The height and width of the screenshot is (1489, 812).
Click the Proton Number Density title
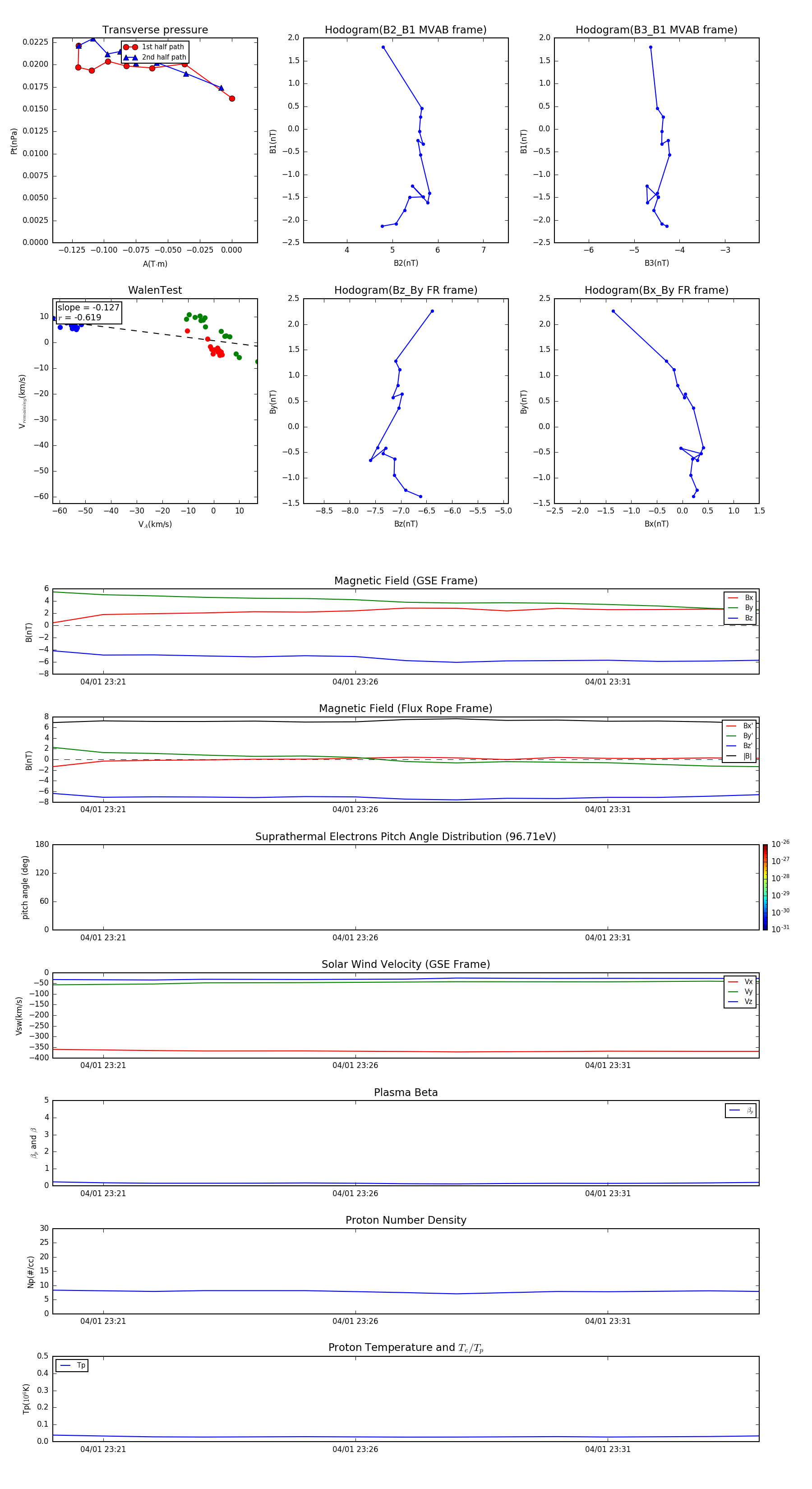[x=406, y=1220]
